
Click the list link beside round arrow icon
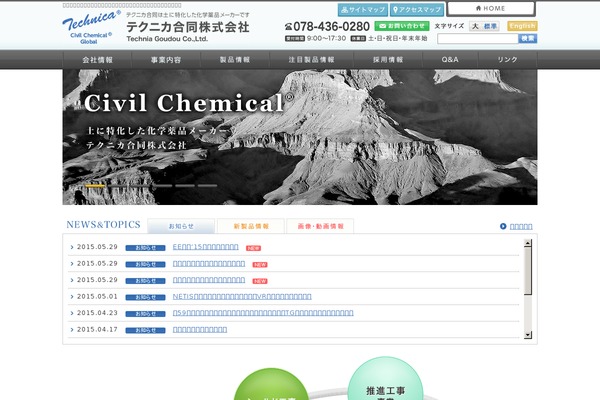pos(521,227)
